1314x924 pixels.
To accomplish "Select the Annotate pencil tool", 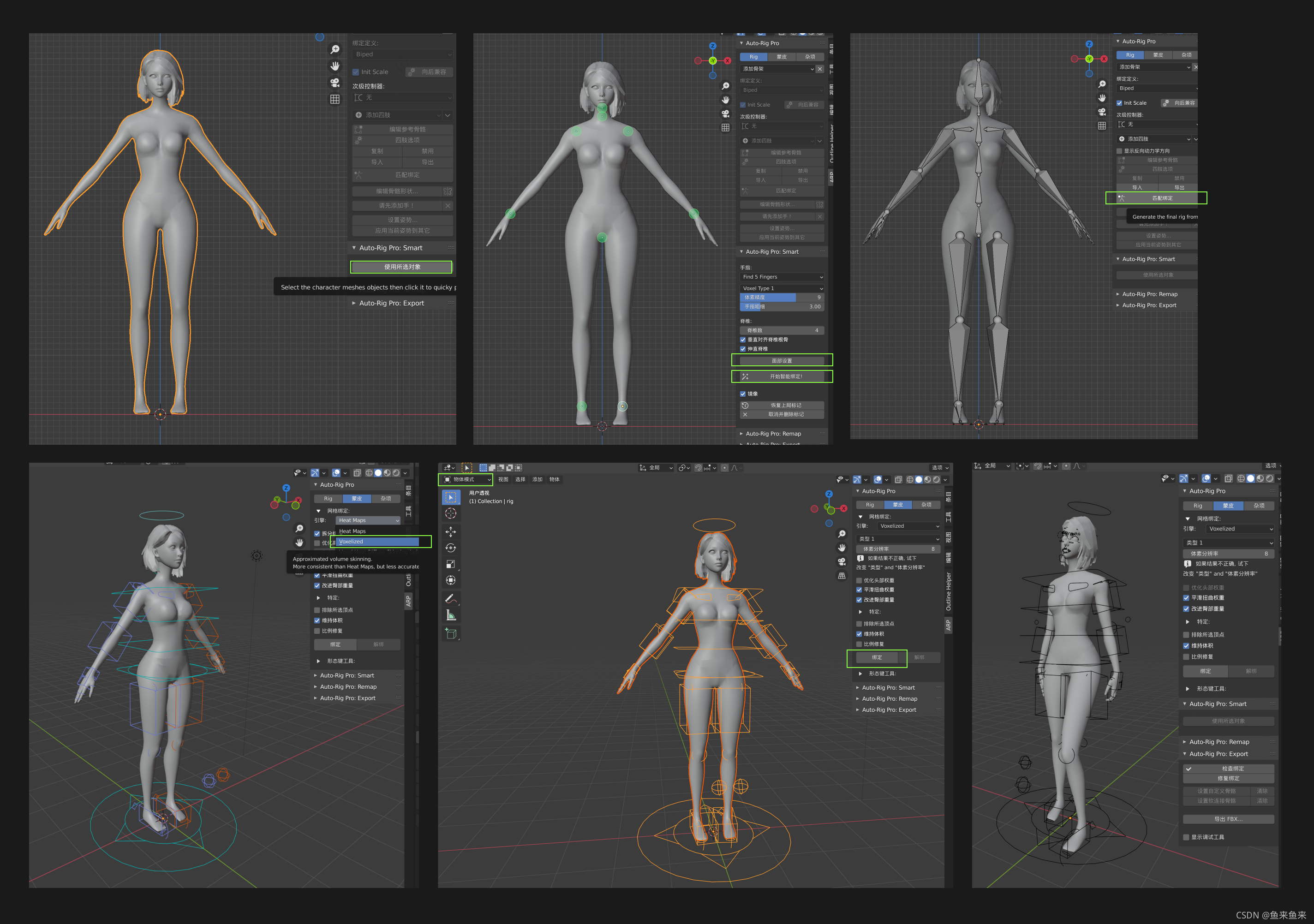I will [450, 598].
